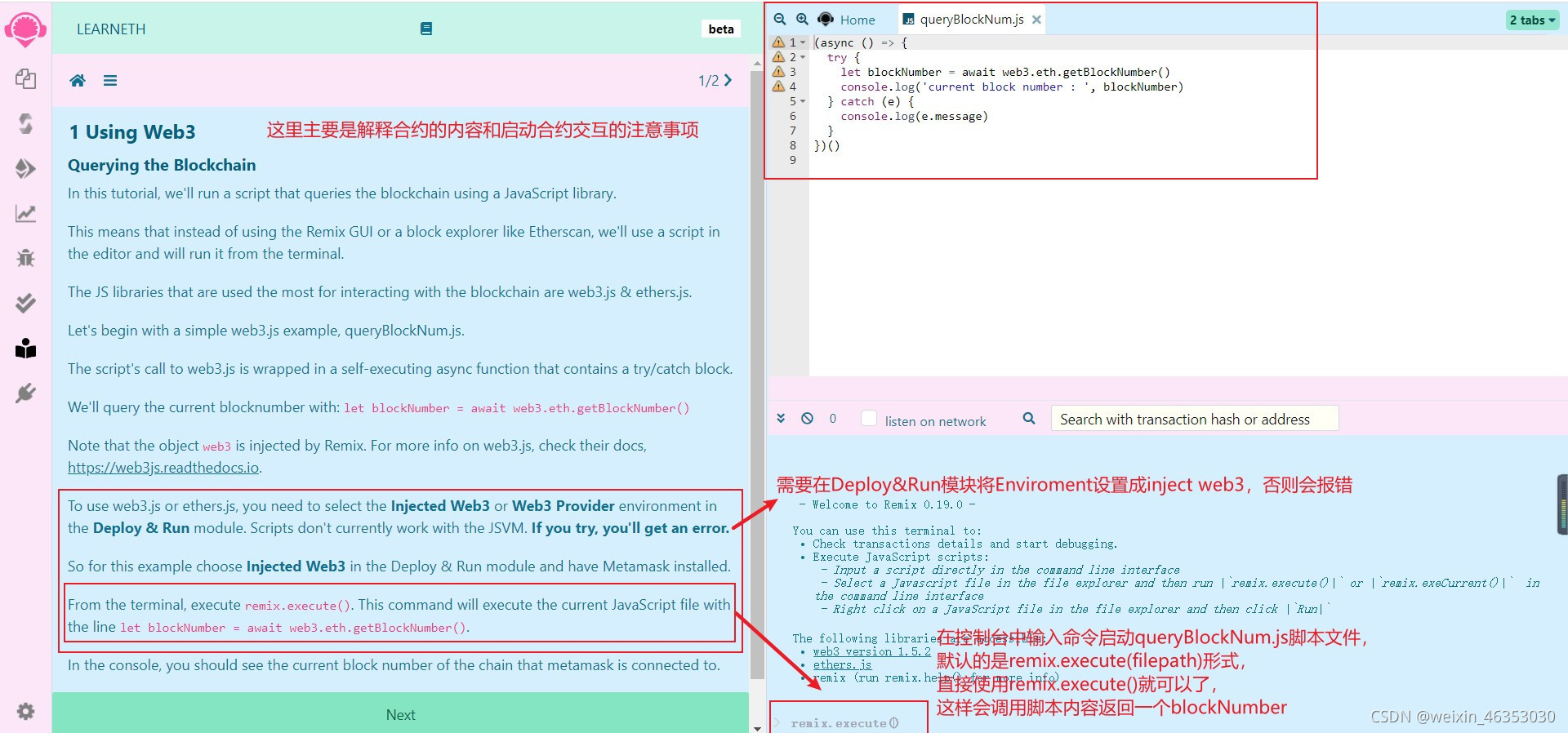Switch to the queryBlockNum.js tab
The width and height of the screenshot is (1568, 733).
pos(971,20)
